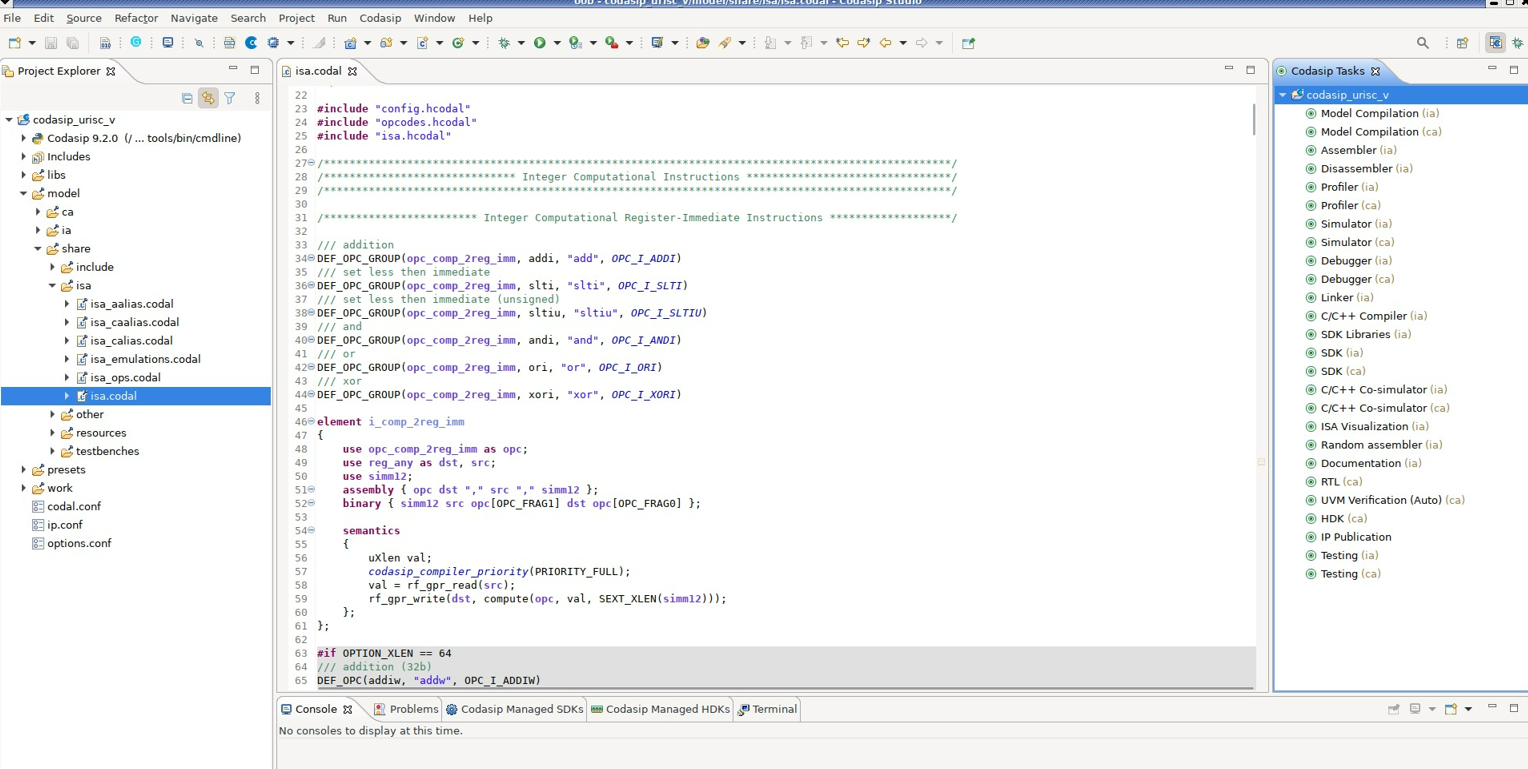Click the editor vertical scrollbar
The image size is (1528, 769).
click(1254, 120)
